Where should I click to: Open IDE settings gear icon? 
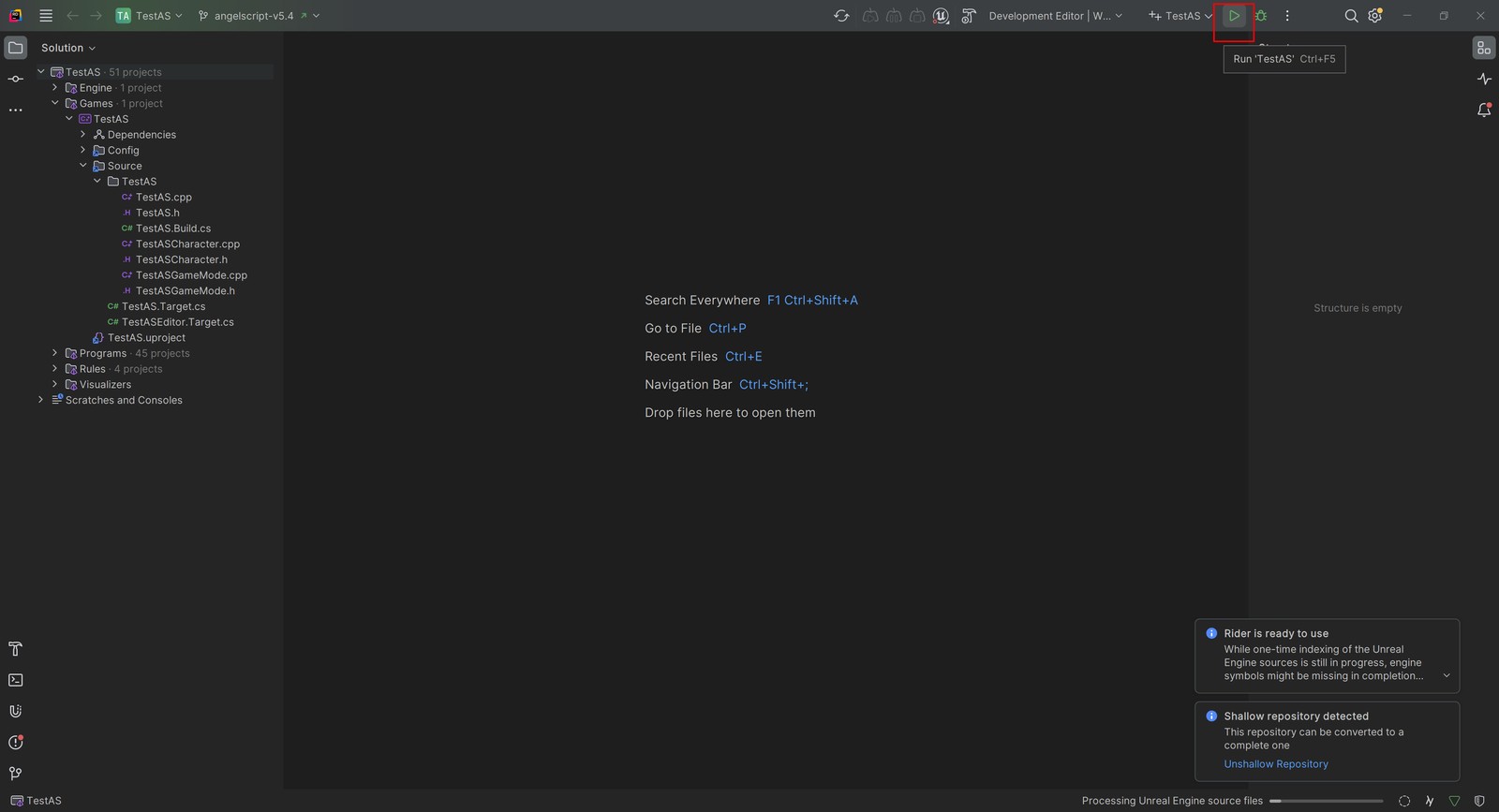tap(1375, 16)
